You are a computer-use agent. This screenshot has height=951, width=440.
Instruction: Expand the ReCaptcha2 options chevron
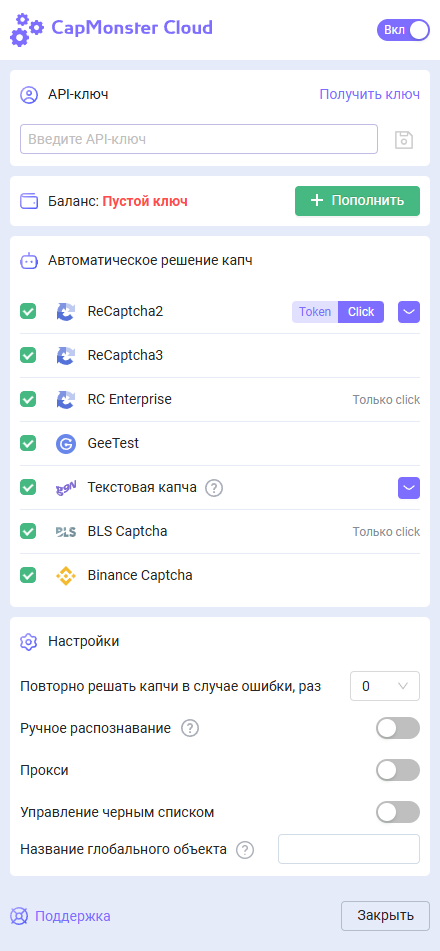(x=409, y=312)
